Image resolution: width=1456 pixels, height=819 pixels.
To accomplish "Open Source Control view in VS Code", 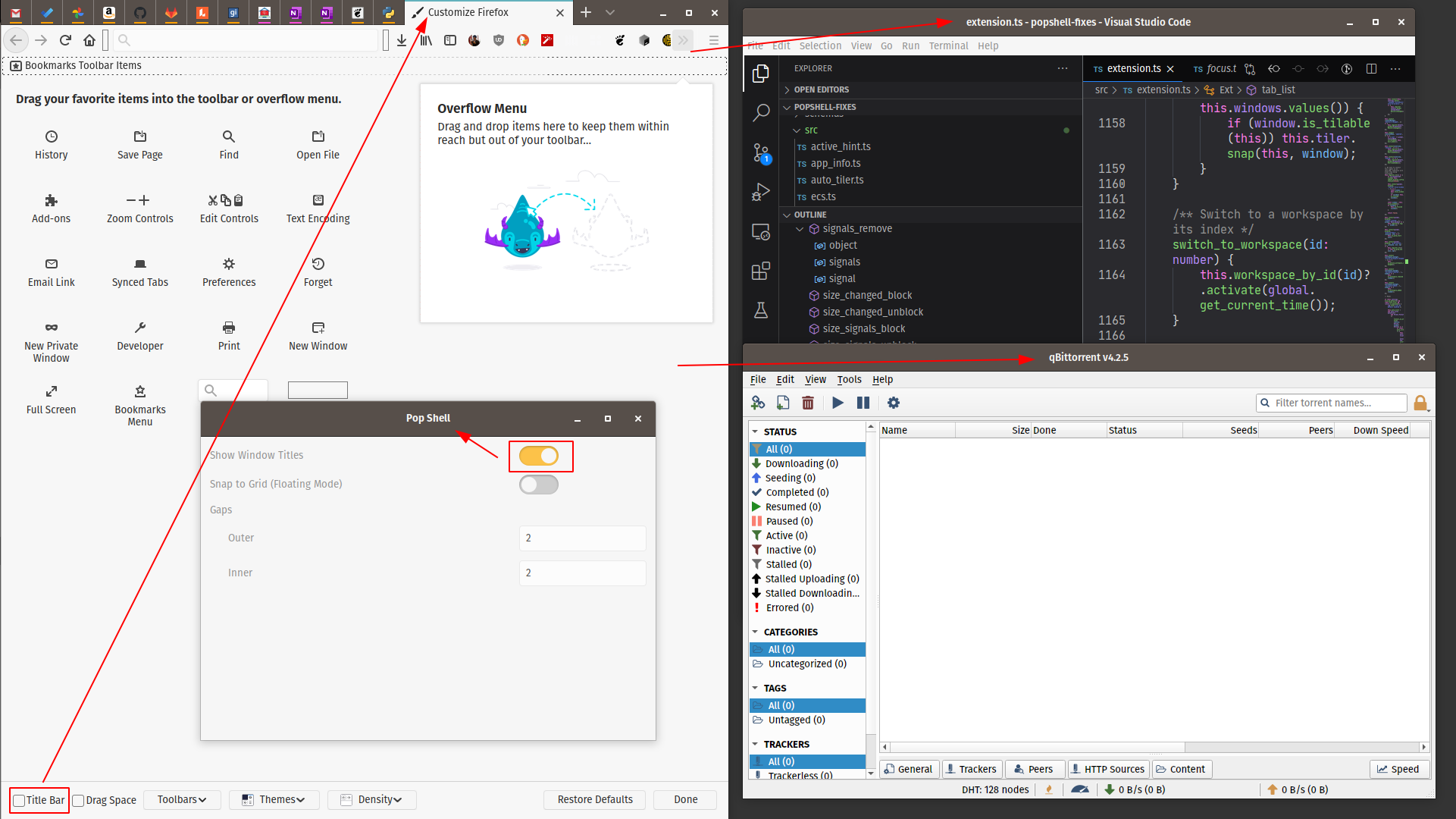I will point(761,153).
